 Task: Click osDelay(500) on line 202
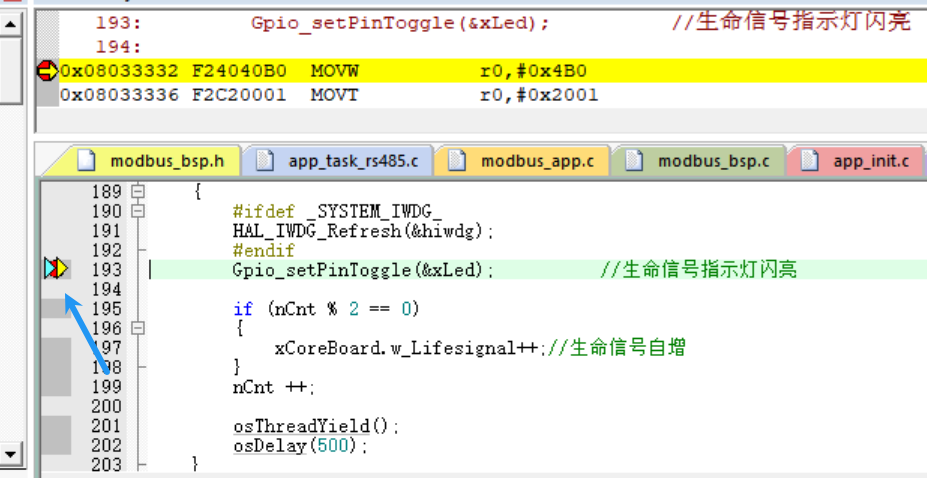tap(300, 446)
